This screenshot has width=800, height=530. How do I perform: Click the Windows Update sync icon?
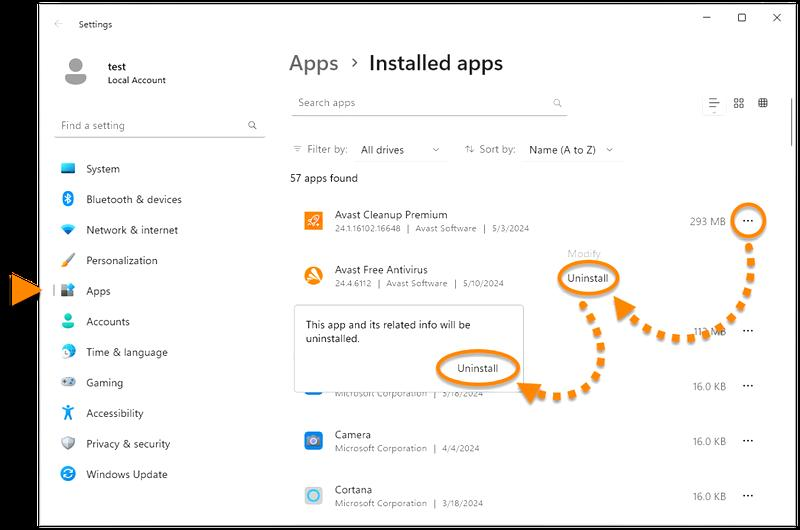tap(68, 474)
